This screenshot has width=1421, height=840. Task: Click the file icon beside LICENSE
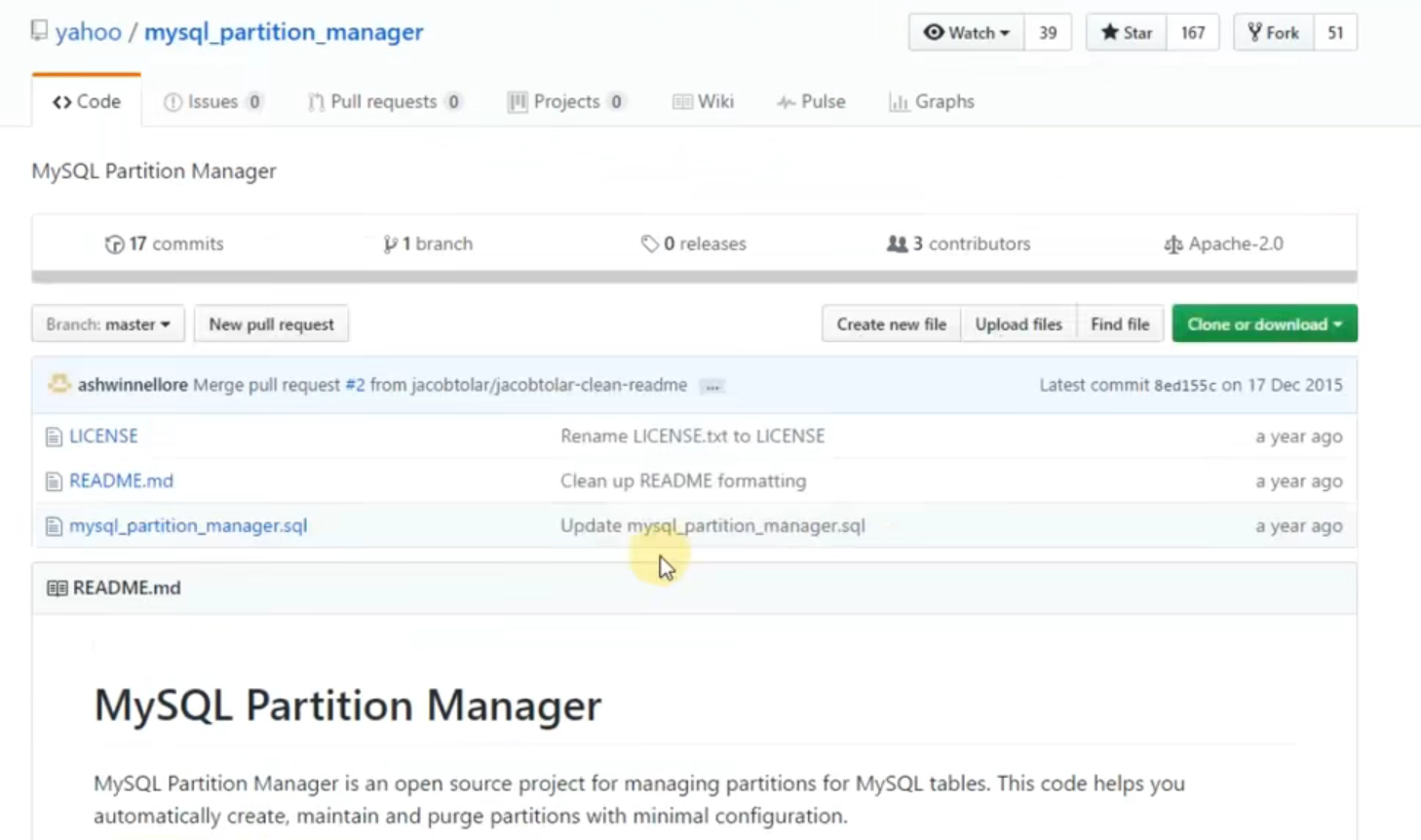(x=54, y=437)
